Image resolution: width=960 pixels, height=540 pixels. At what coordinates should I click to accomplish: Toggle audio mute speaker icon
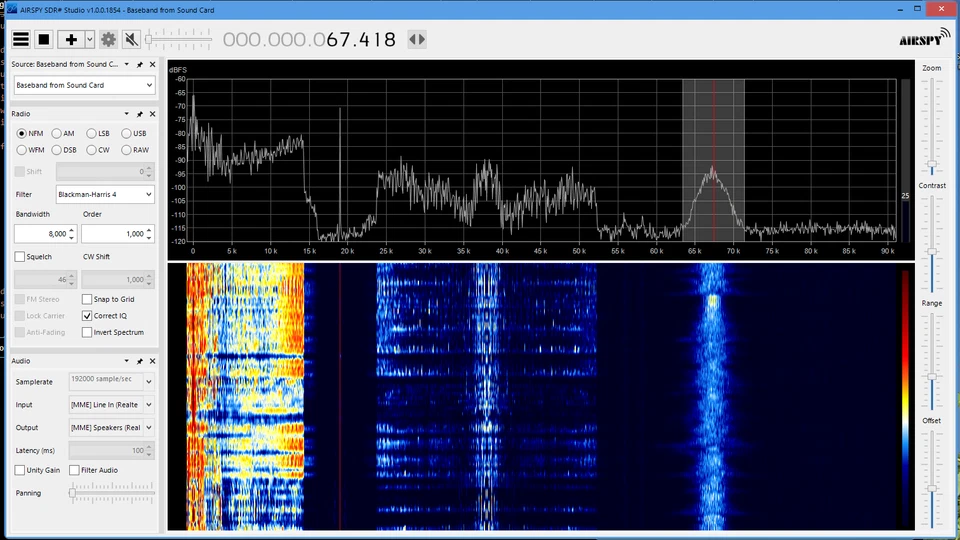click(x=131, y=39)
